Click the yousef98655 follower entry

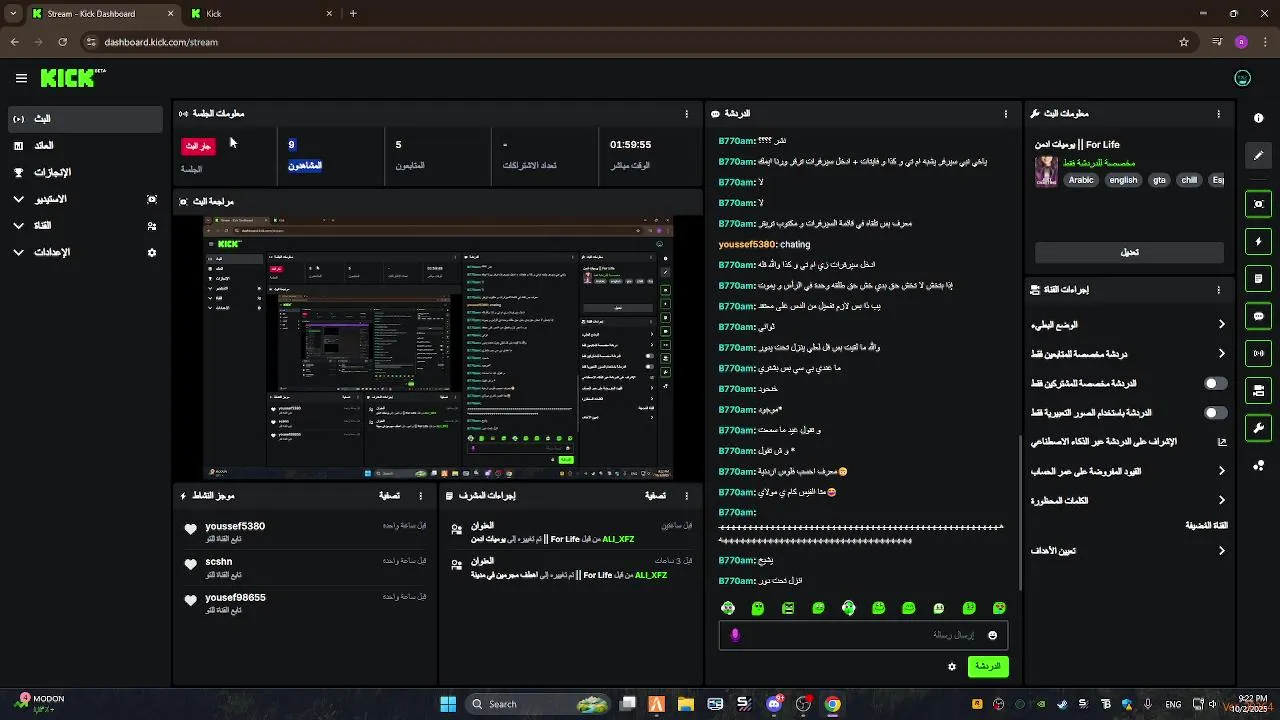305,603
